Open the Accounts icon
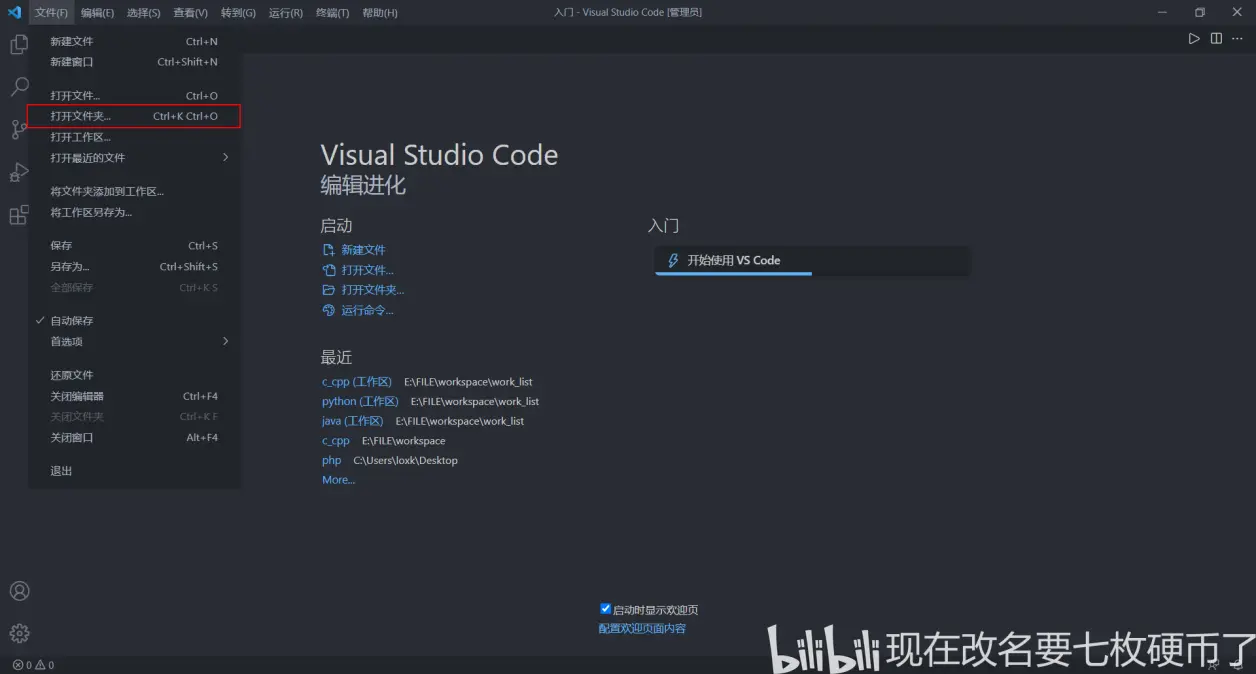 coord(19,591)
